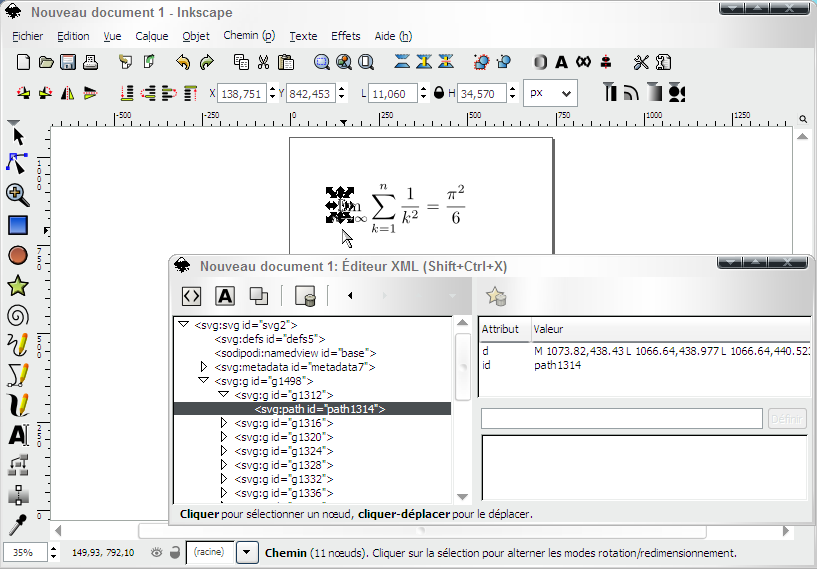Collapse the svg:g g1312 node
The height and width of the screenshot is (569, 817).
pos(224,395)
